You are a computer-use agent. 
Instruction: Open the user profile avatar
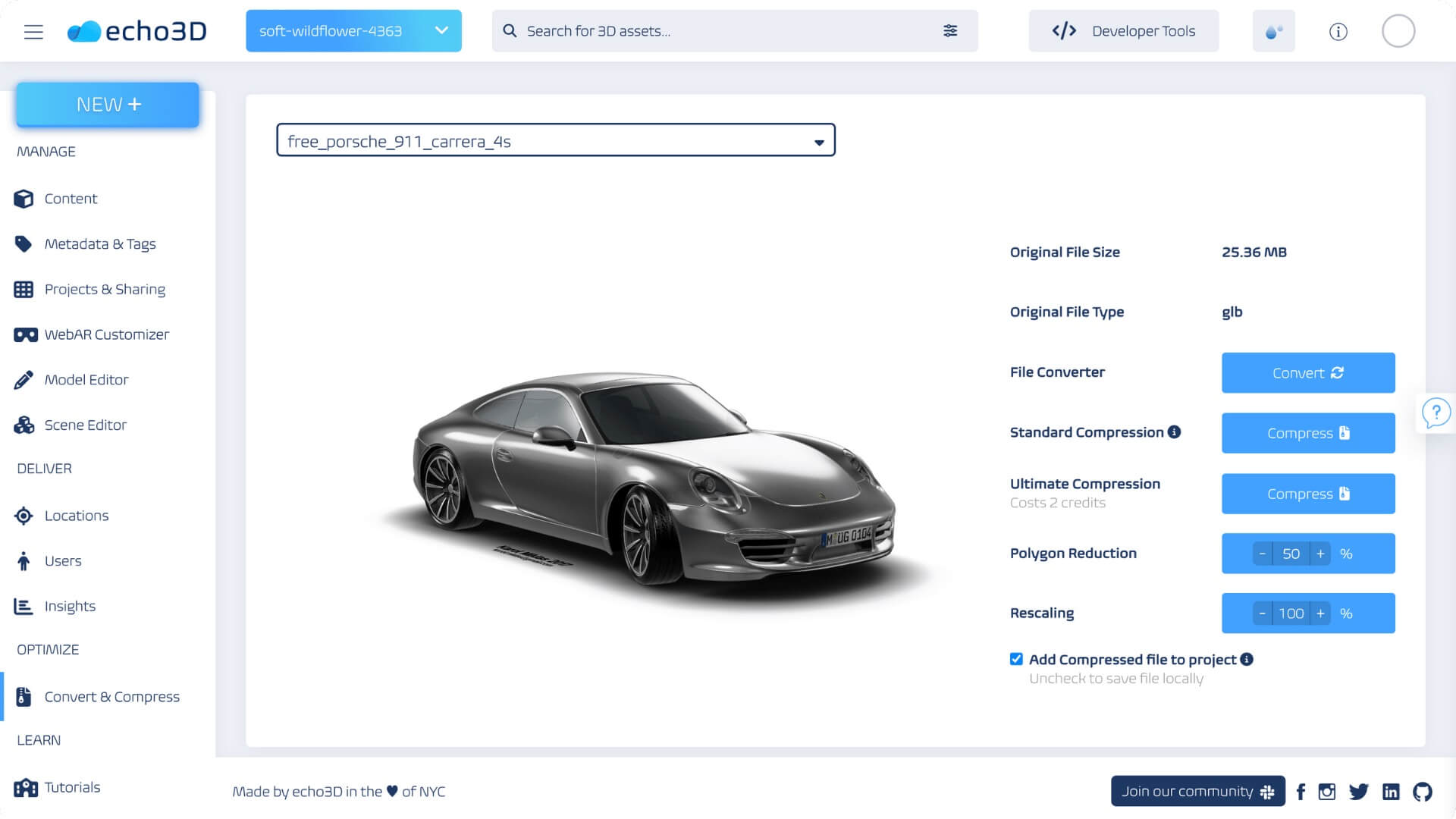1398,31
